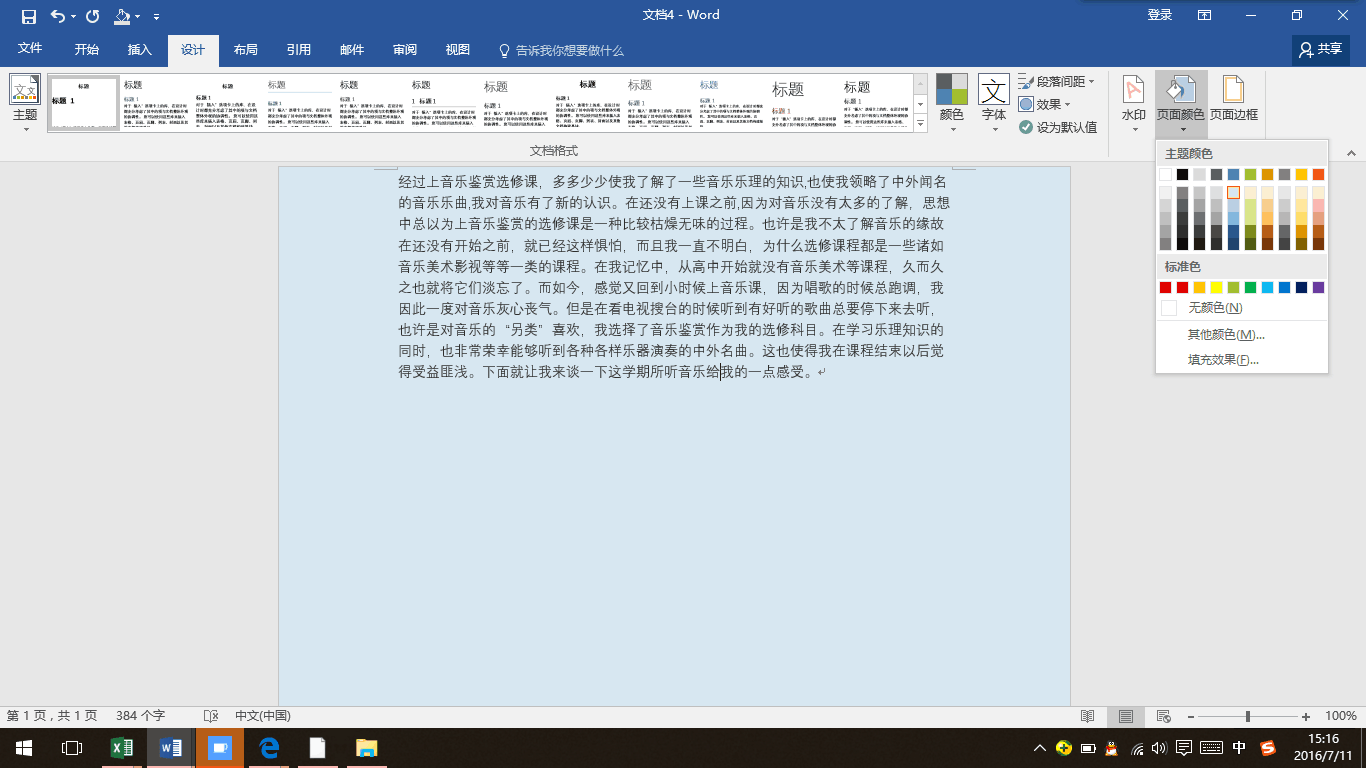
Task: Open the 效果 effects dropdown
Action: click(x=1045, y=104)
